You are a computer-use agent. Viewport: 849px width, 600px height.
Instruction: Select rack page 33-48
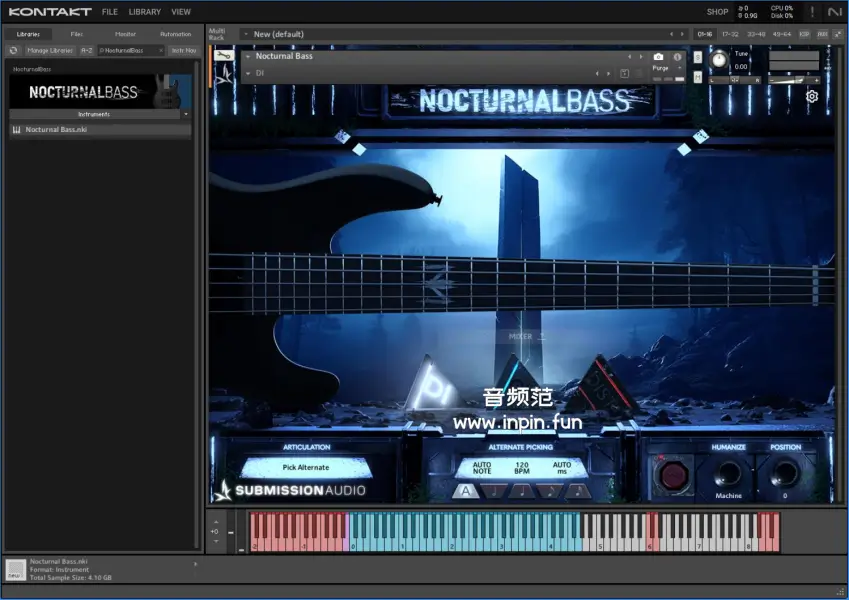coord(756,34)
